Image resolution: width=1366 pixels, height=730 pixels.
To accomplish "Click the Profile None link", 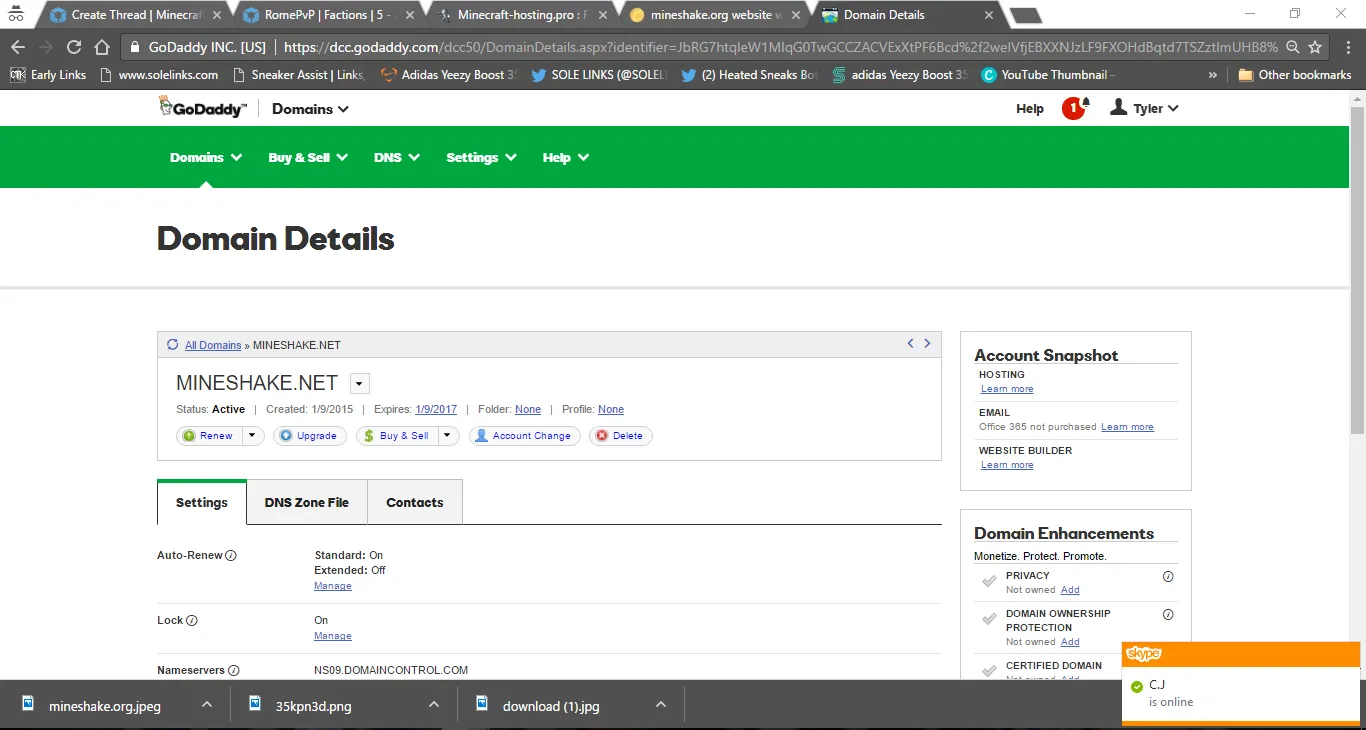I will click(x=611, y=409).
